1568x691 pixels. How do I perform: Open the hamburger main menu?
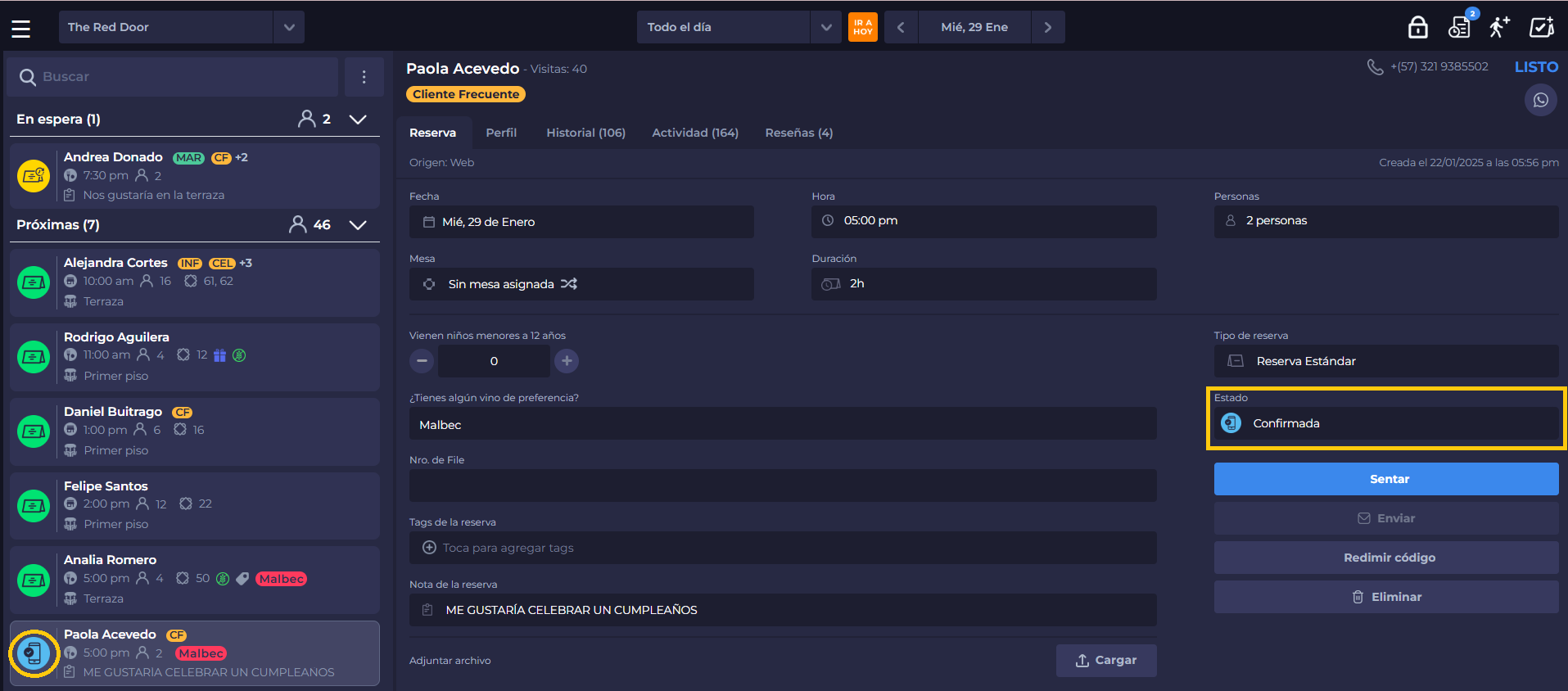click(20, 29)
